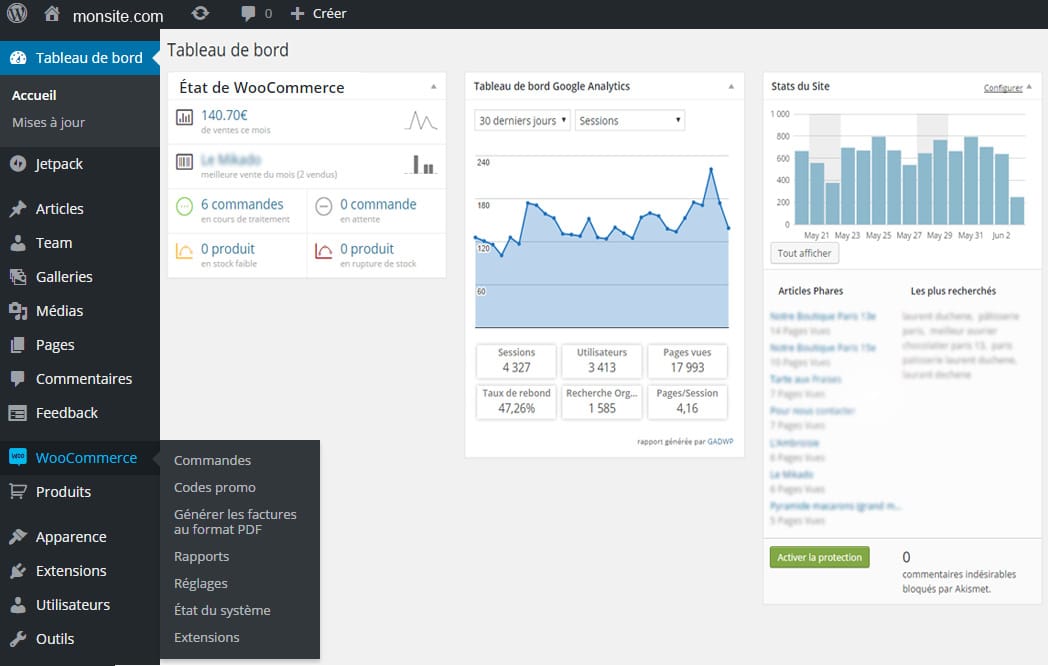The width and height of the screenshot is (1048, 666).
Task: Click the home icon beside monsite.com
Action: (x=52, y=14)
